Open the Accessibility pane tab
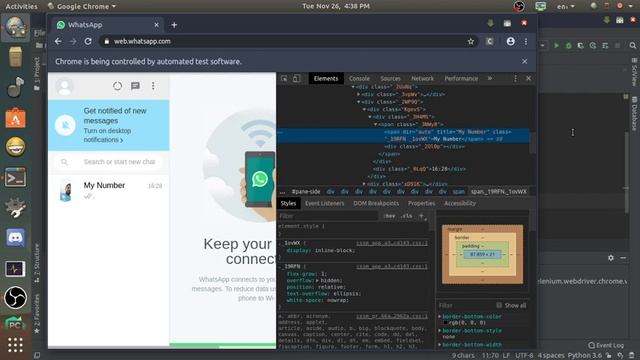 pyautogui.click(x=460, y=203)
